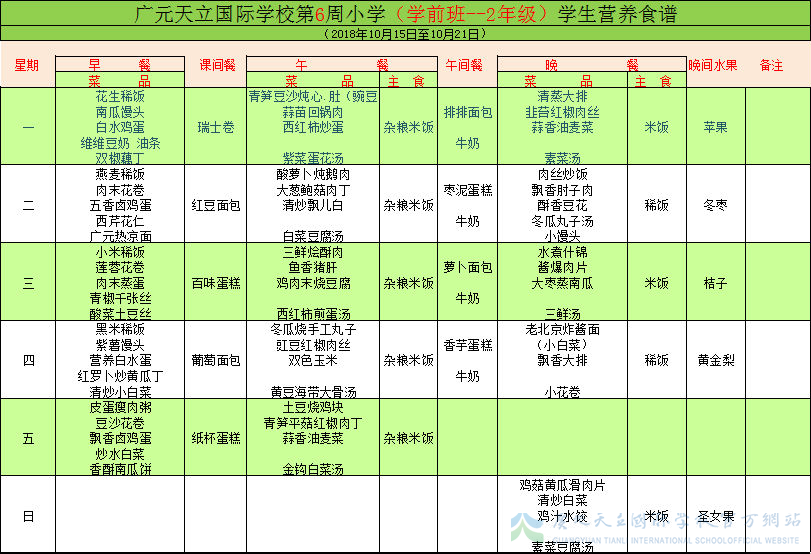Select the 冬枣 fruit cell

[x=714, y=205]
